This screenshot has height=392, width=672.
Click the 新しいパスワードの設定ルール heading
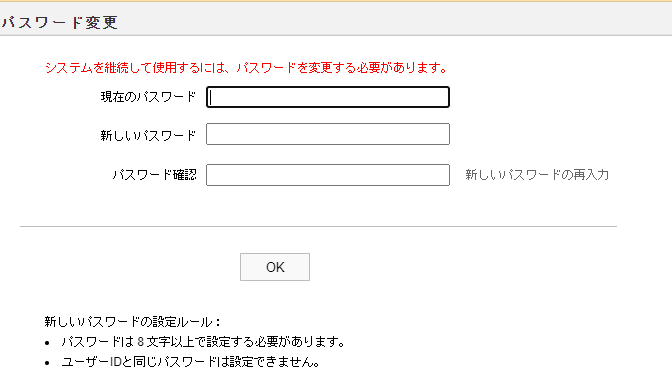(132, 322)
